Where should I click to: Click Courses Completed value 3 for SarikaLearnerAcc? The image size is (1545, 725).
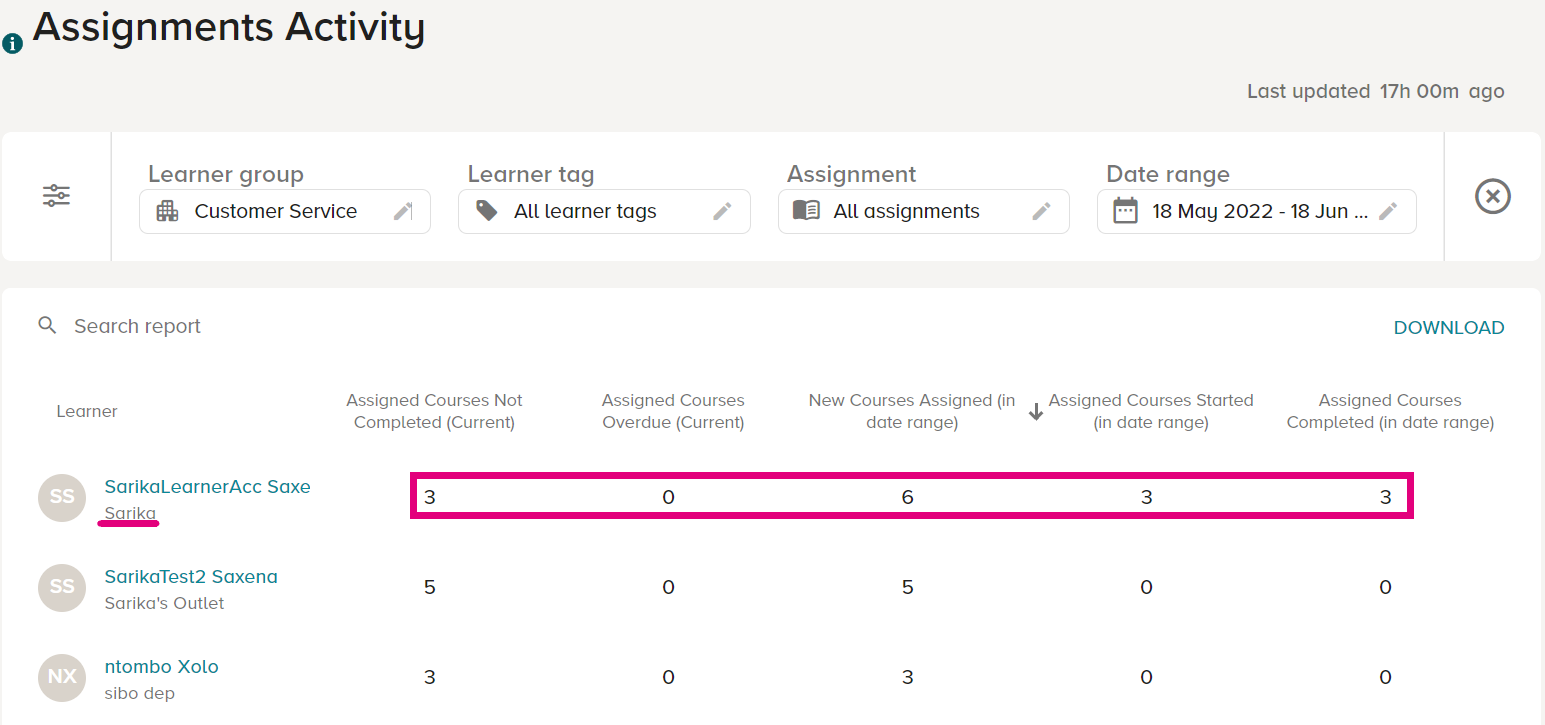pyautogui.click(x=1386, y=497)
